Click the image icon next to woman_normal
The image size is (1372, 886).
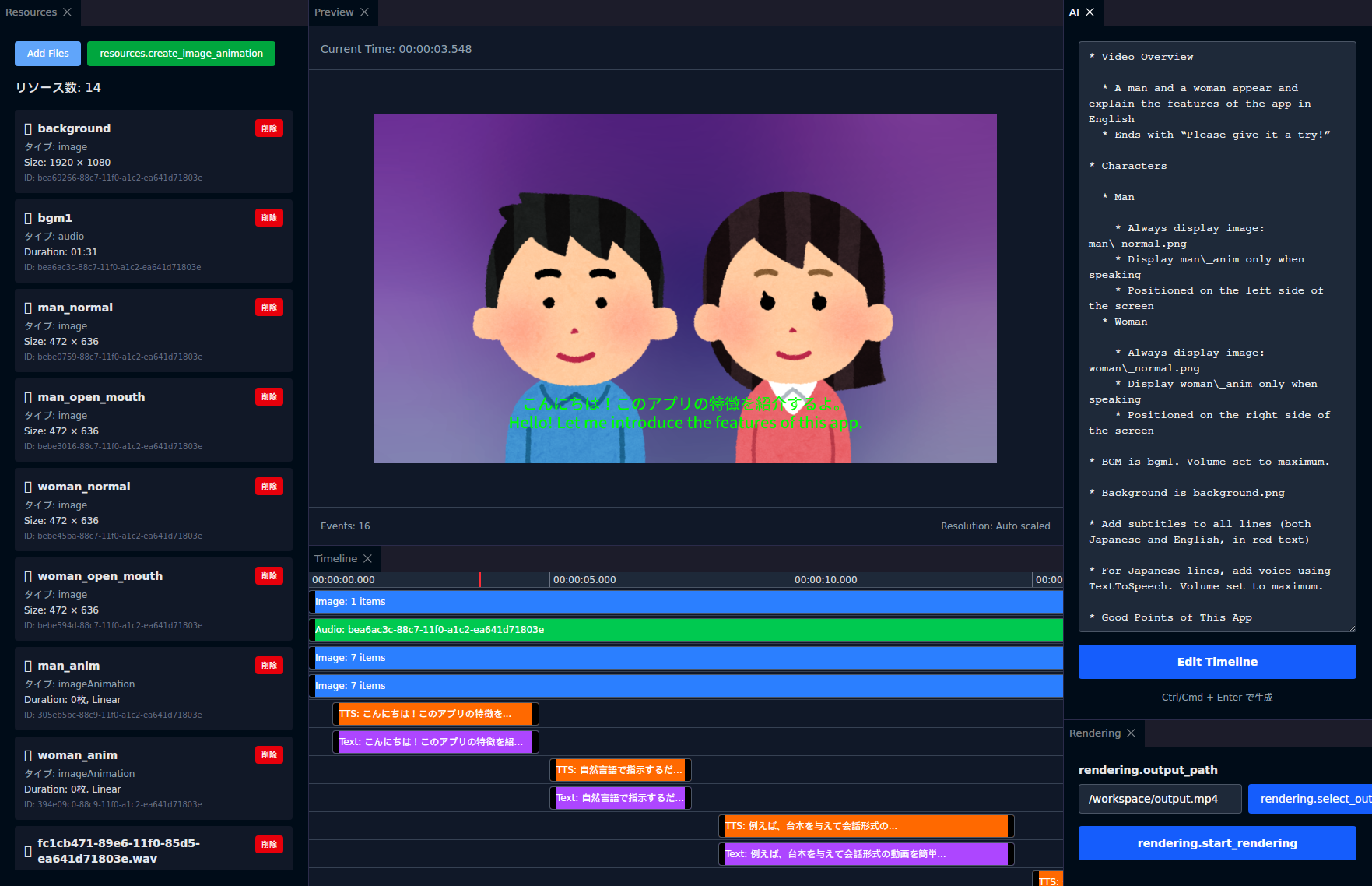(29, 486)
